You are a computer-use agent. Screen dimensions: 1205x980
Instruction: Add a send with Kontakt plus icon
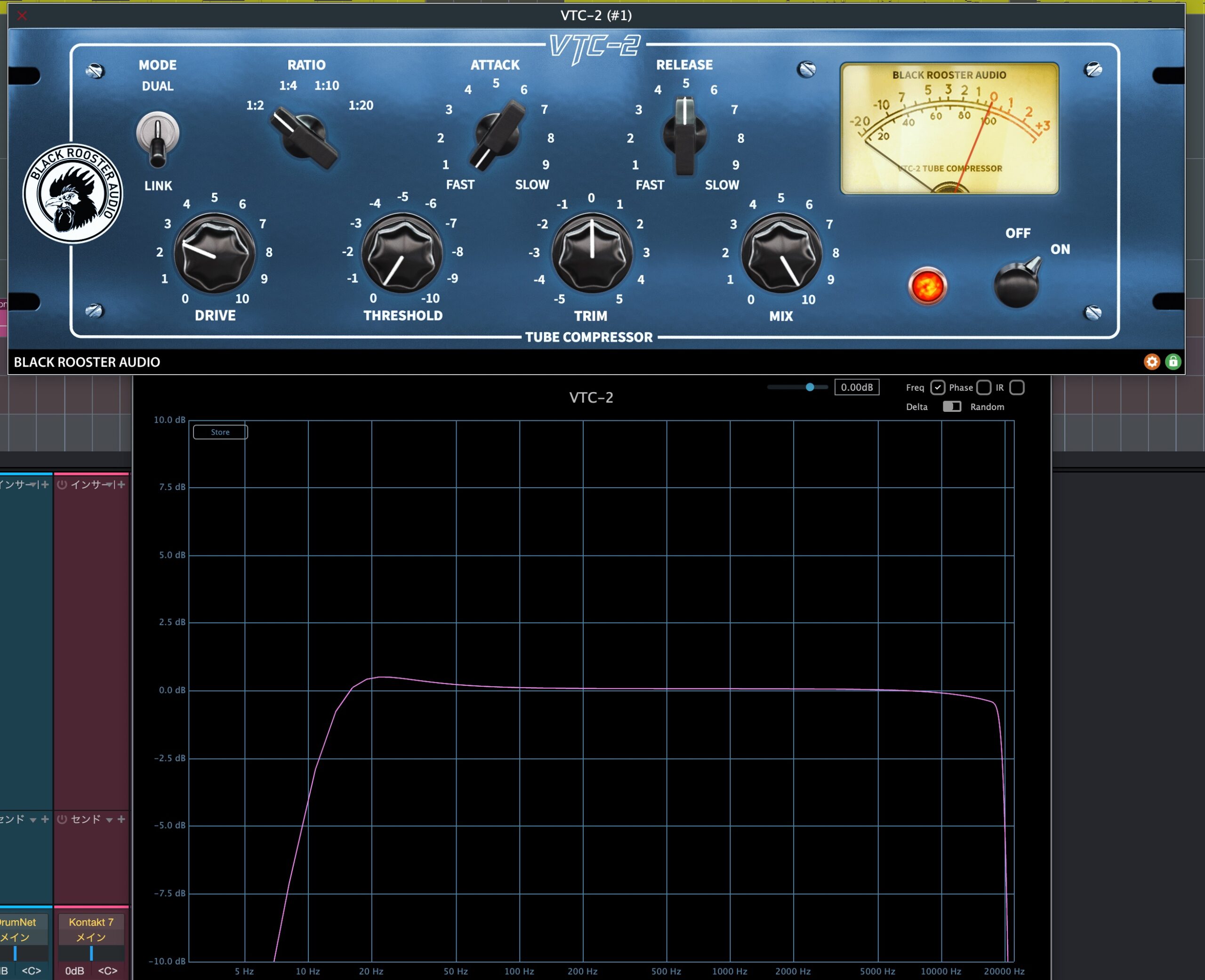[121, 819]
